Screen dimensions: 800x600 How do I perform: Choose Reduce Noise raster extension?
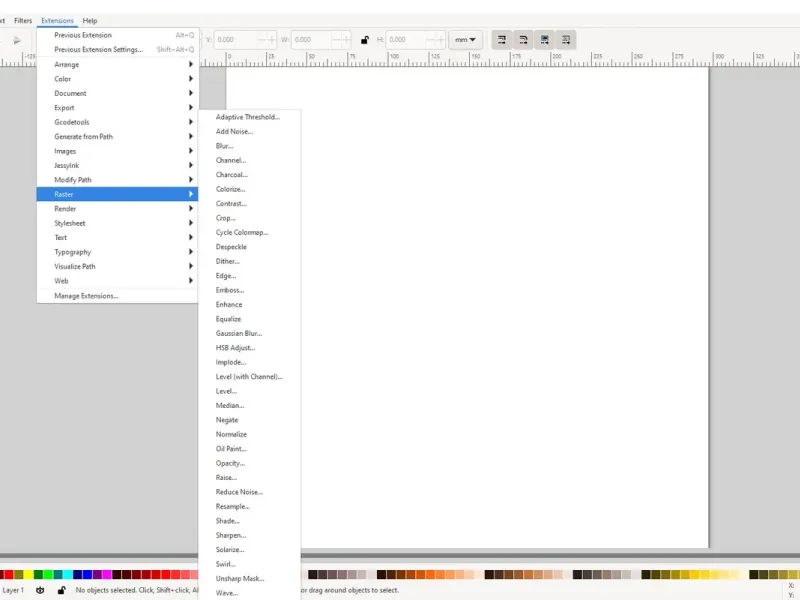pos(249,492)
